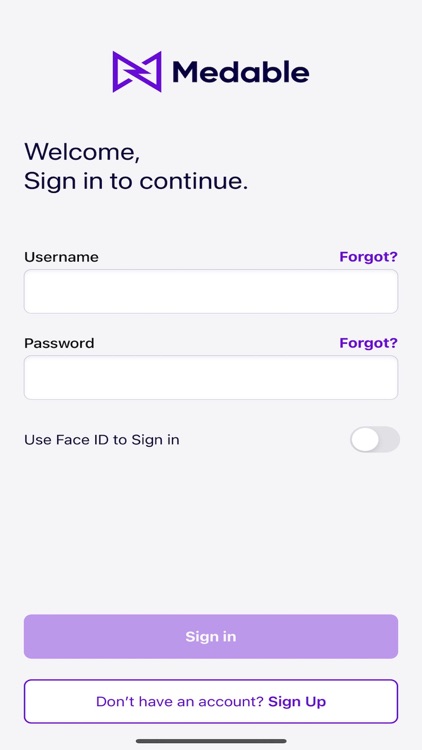Click the Medable wordmark text

241,72
